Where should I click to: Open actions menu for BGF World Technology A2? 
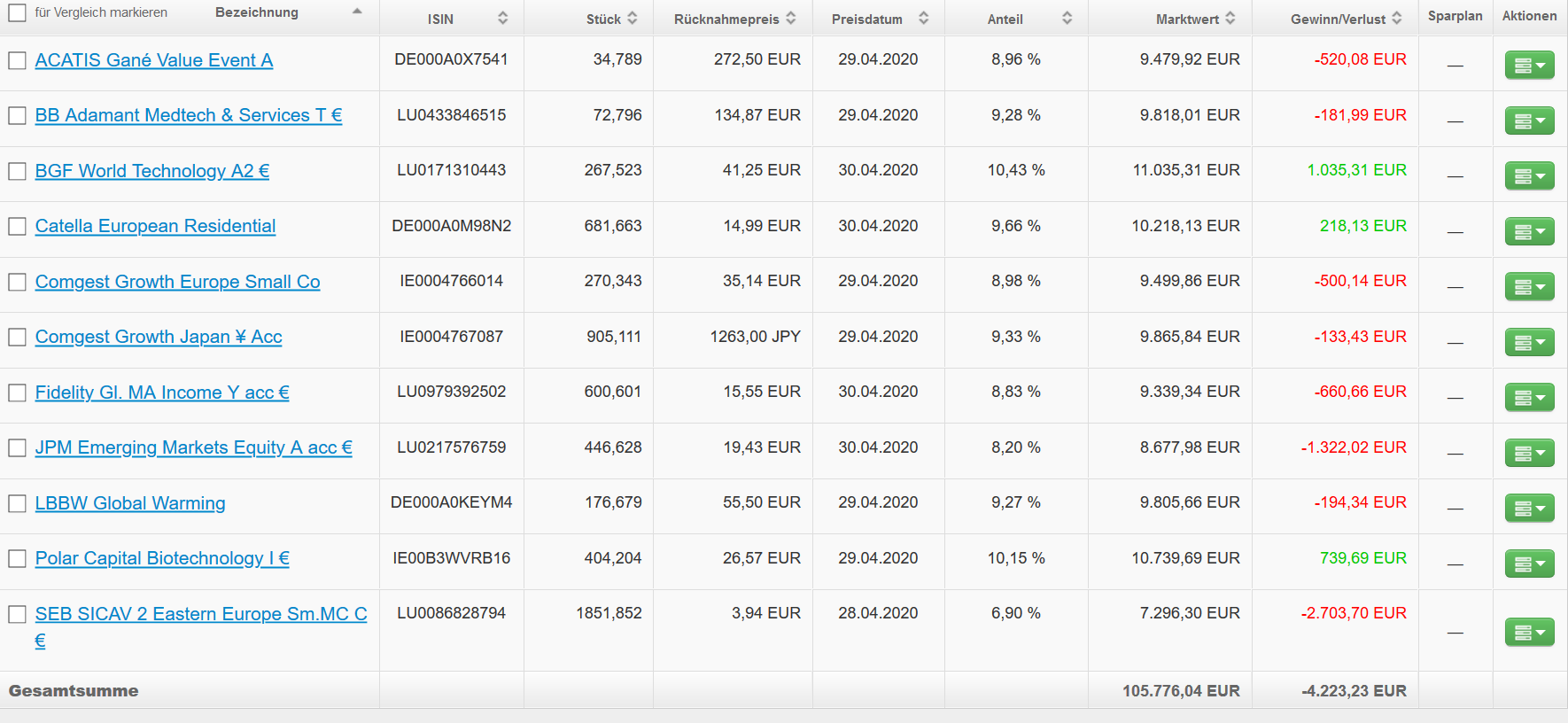tap(1529, 175)
